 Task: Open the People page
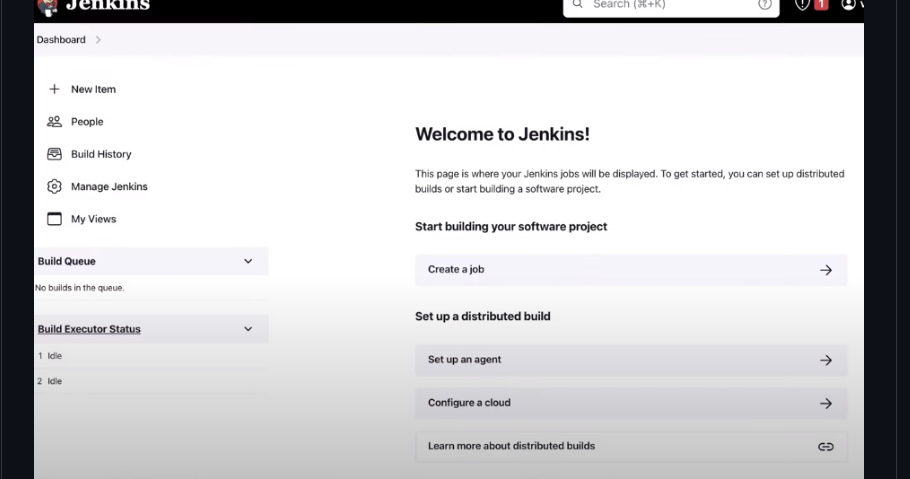point(87,121)
